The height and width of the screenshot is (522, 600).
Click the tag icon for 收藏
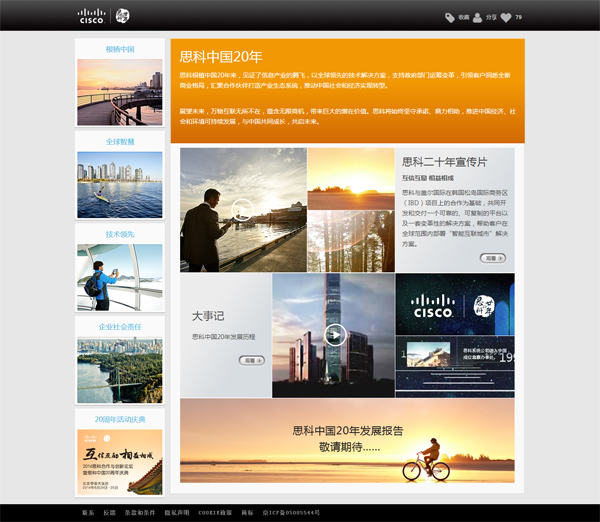pyautogui.click(x=449, y=17)
